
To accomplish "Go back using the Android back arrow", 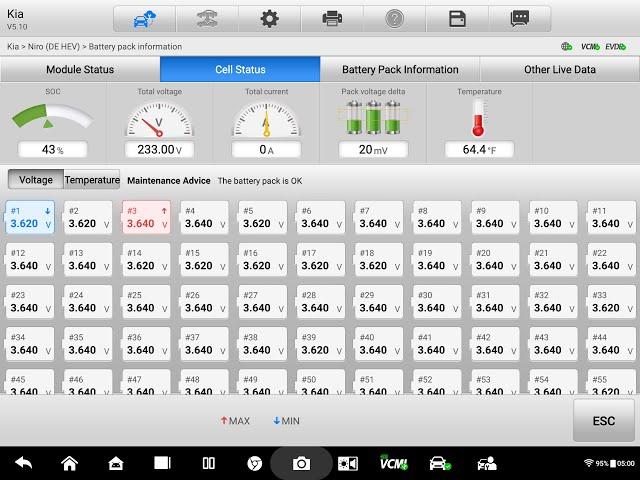I will click(x=24, y=463).
